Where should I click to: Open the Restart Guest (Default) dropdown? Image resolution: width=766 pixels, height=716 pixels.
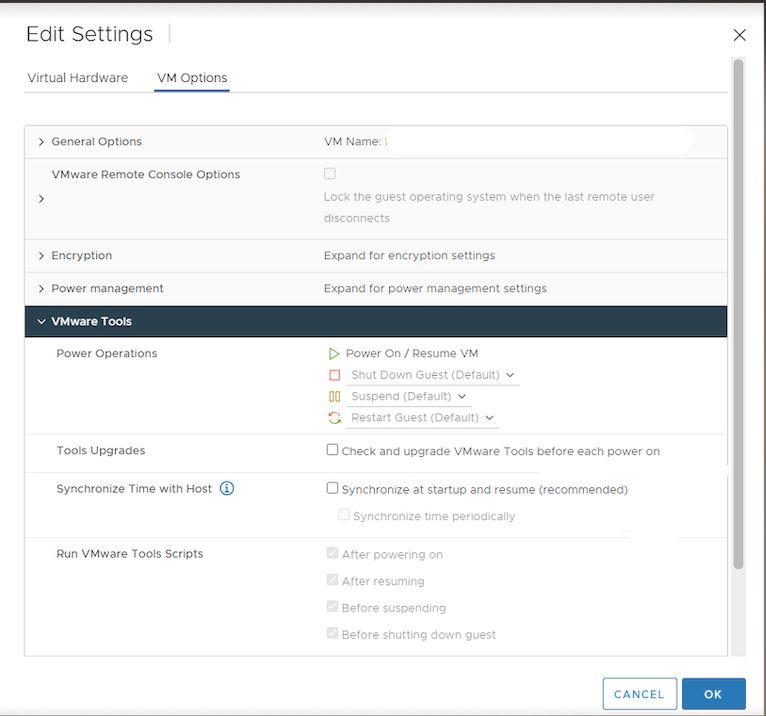pos(422,418)
